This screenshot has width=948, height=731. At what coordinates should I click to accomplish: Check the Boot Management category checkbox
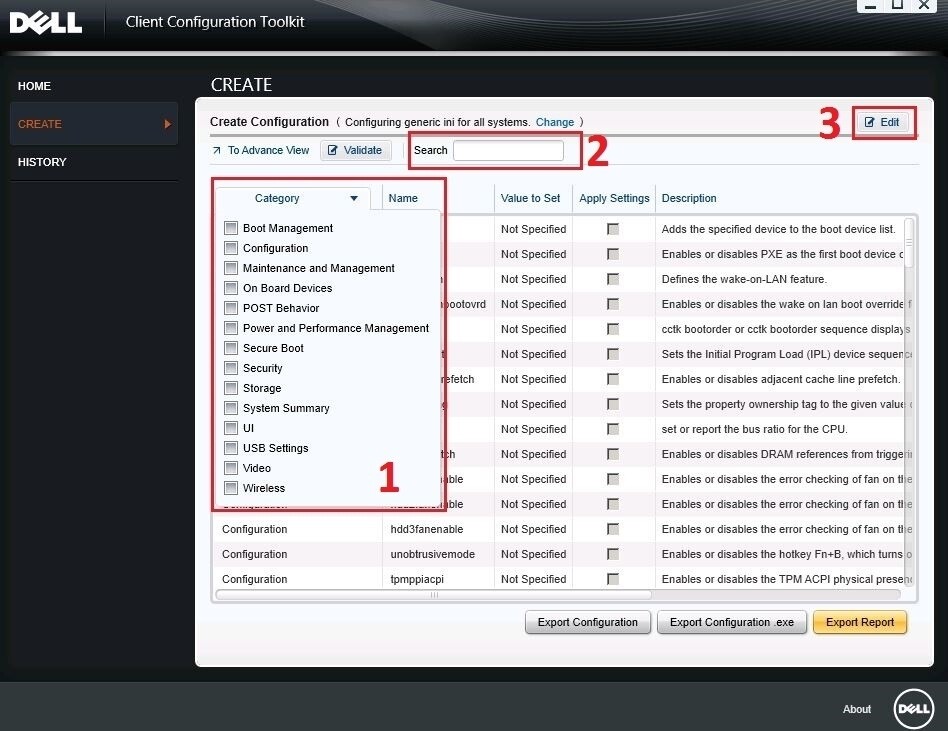(230, 228)
